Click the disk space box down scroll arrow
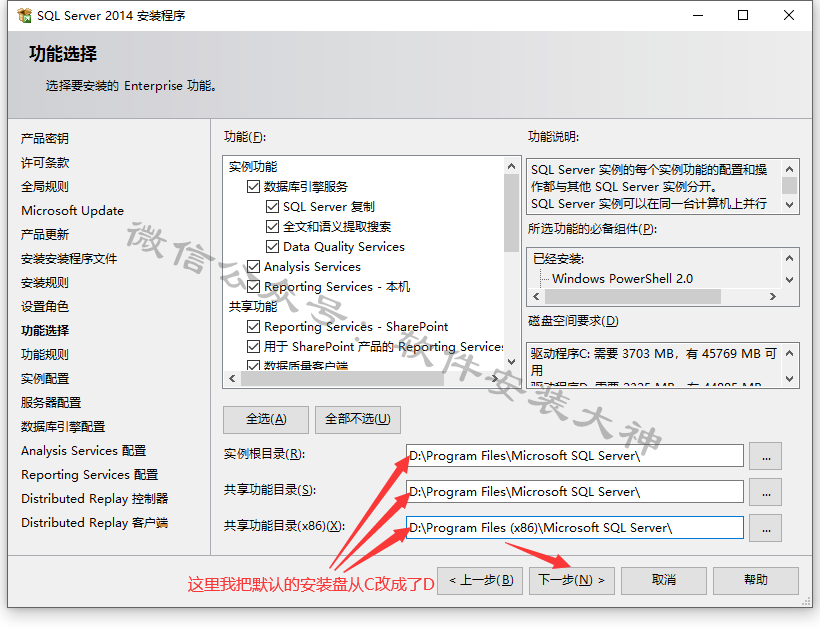 (790, 379)
